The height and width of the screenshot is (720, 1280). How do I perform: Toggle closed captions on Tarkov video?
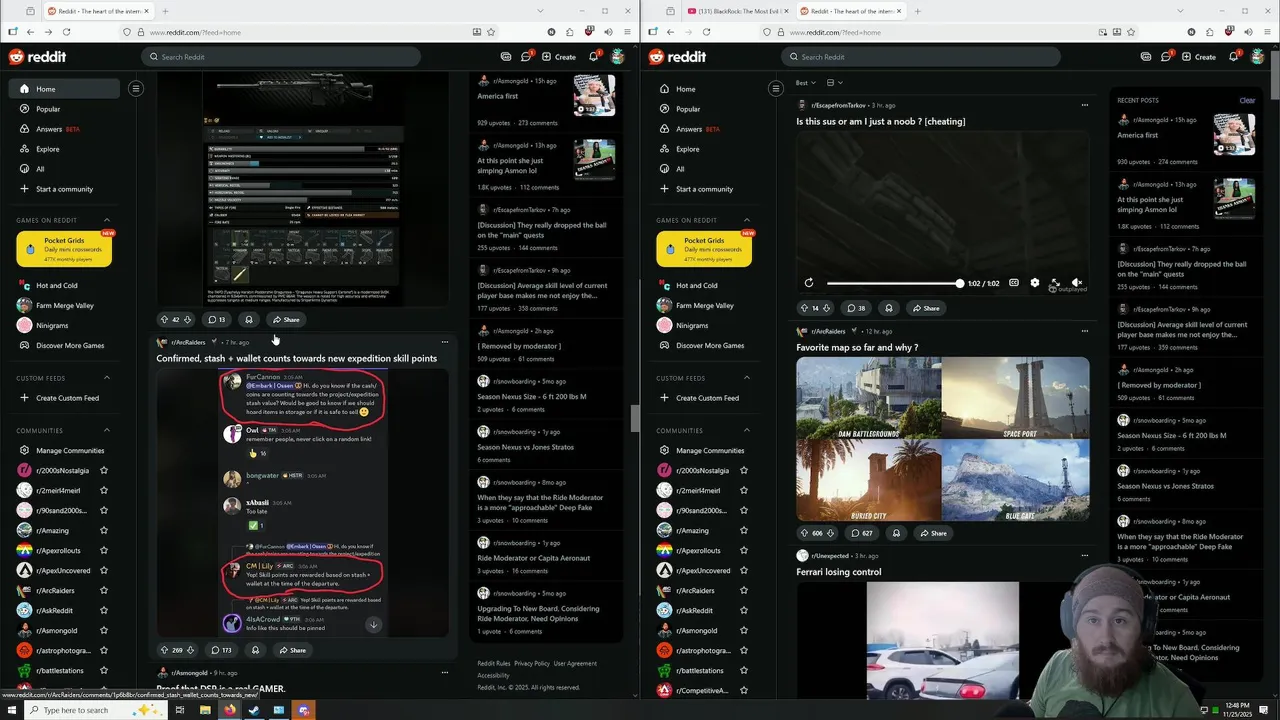point(1014,283)
